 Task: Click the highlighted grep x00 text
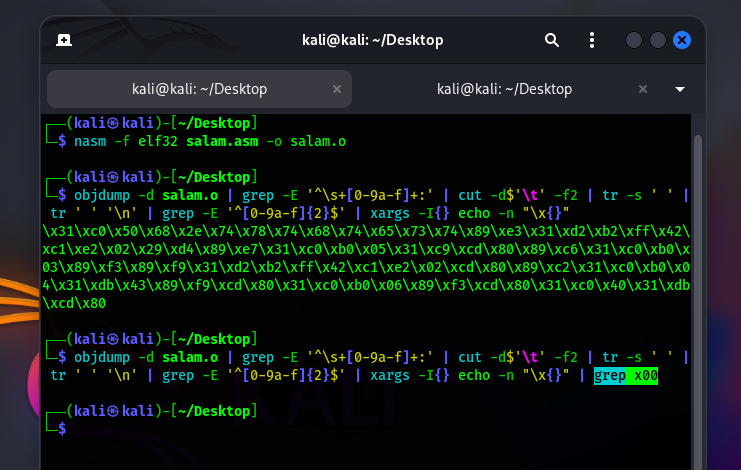(626, 376)
